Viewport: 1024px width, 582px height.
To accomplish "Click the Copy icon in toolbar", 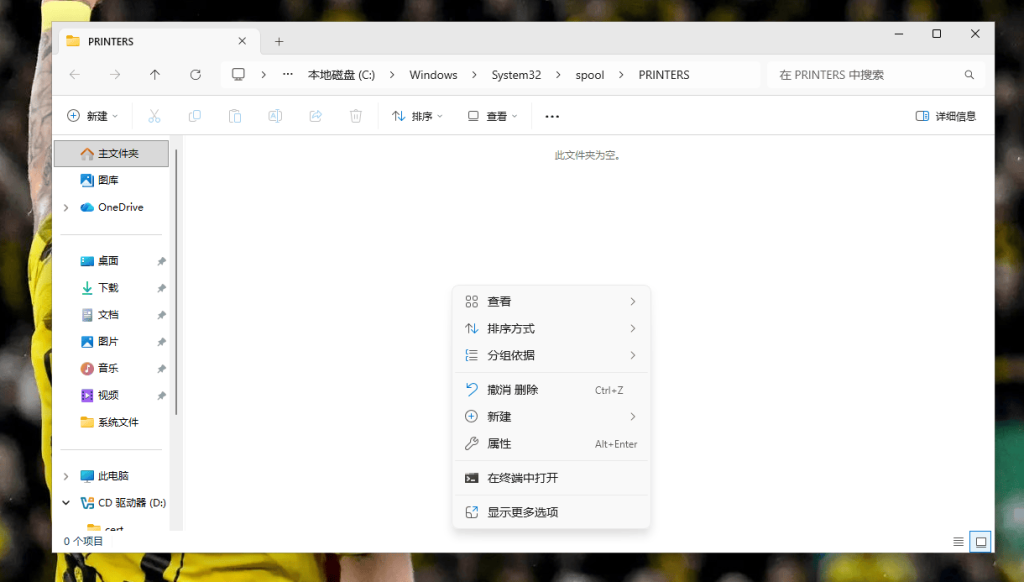I will 195,116.
